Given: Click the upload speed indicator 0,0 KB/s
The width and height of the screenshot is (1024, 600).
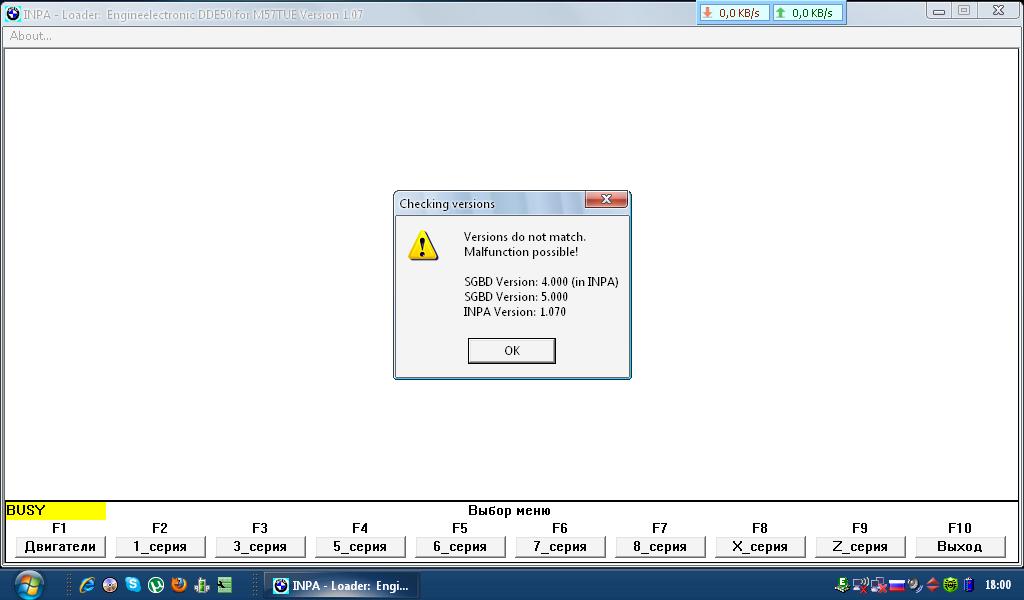Looking at the screenshot, I should coord(807,13).
